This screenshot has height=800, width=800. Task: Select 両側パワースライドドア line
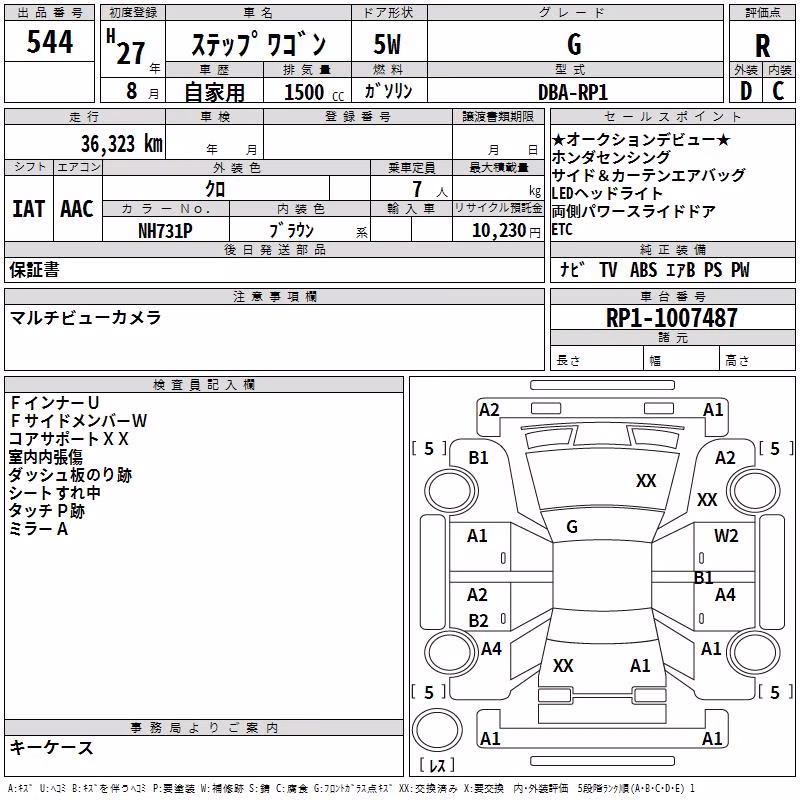tap(634, 211)
